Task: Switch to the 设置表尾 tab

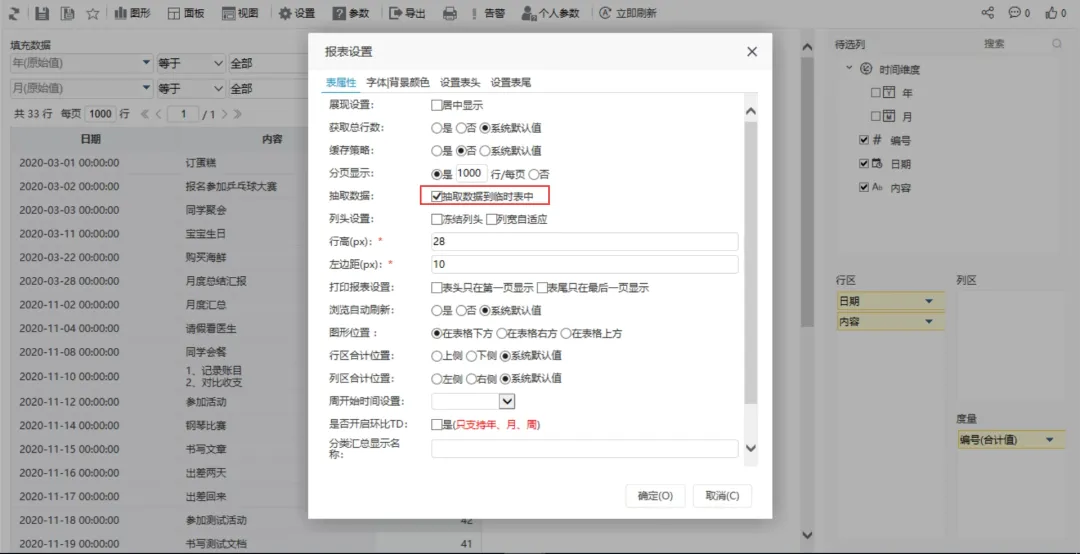Action: [510, 83]
